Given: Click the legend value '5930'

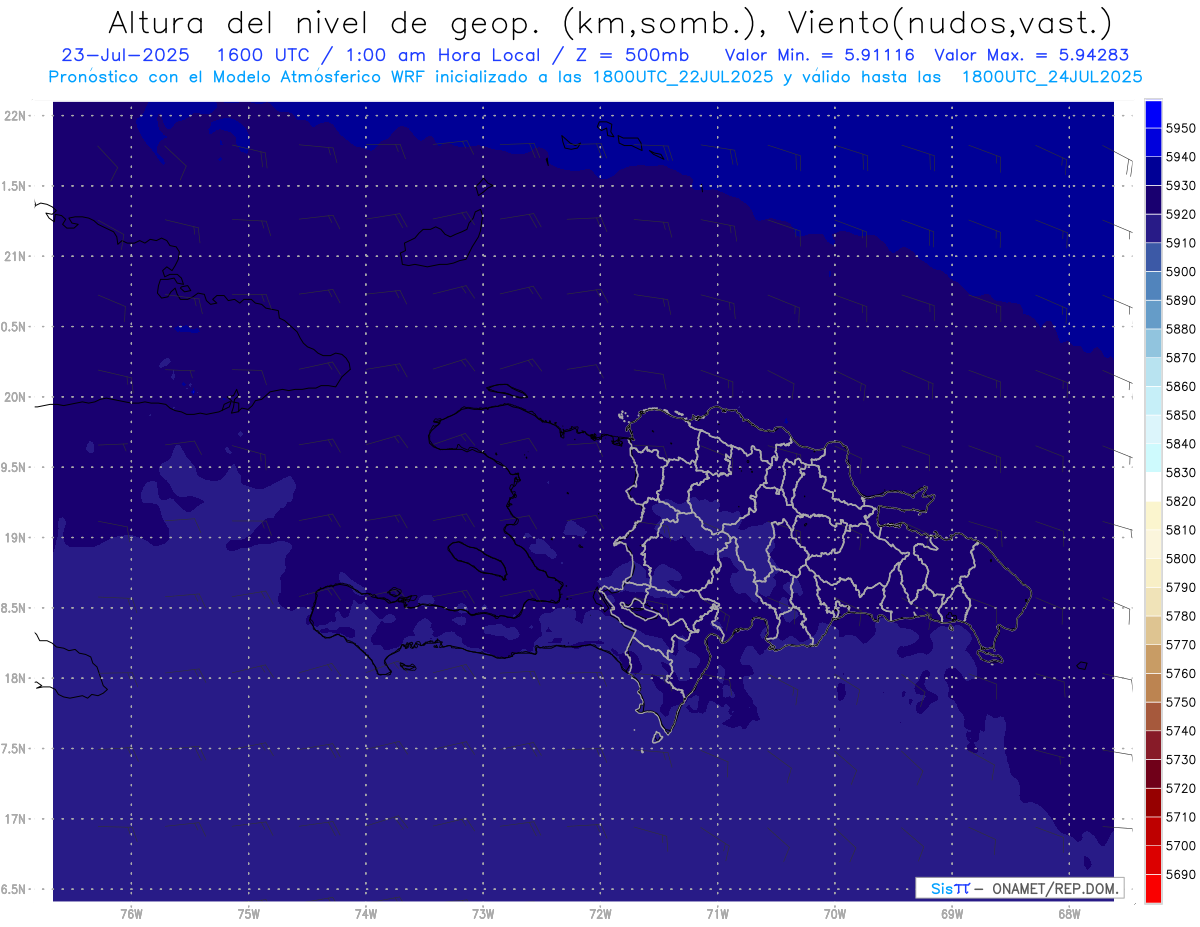Looking at the screenshot, I should click(1181, 185).
